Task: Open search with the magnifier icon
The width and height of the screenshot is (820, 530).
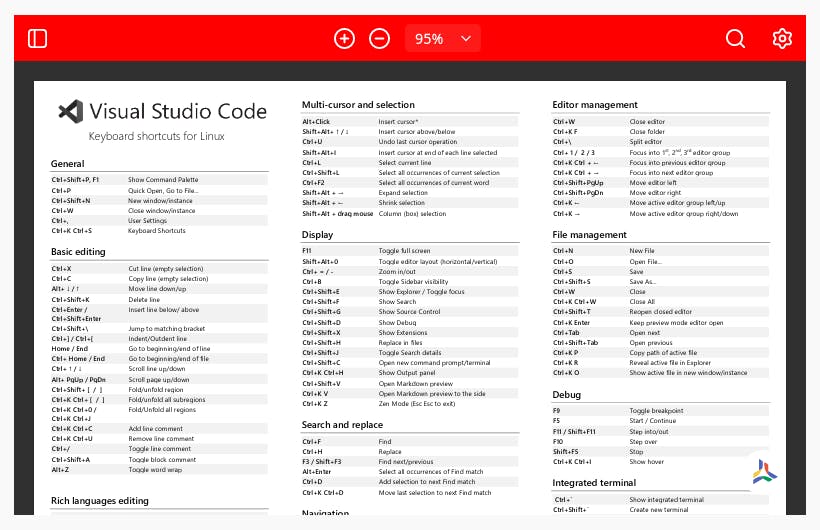Action: point(735,38)
